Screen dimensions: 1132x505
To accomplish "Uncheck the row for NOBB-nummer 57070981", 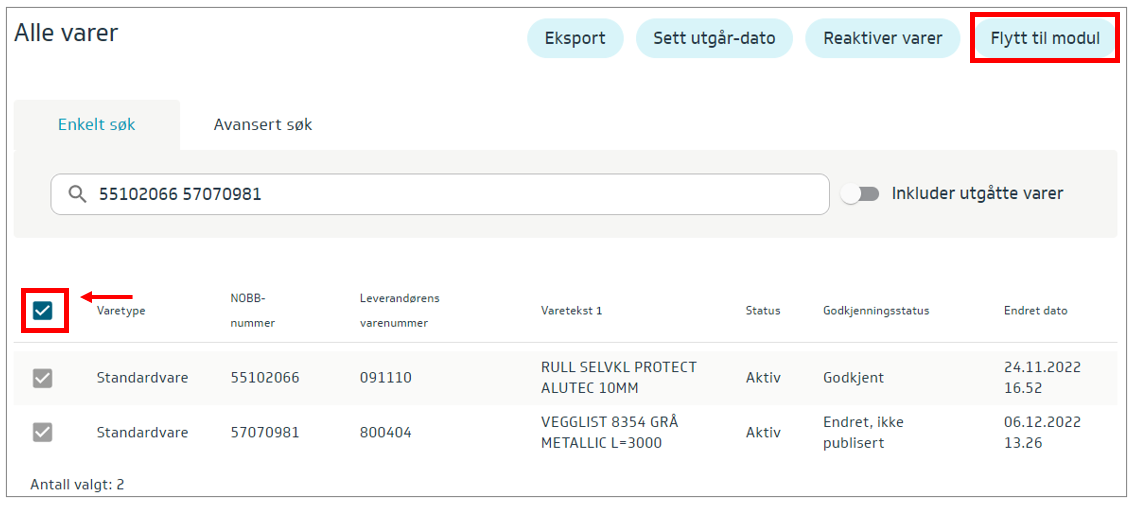I will pyautogui.click(x=42, y=432).
